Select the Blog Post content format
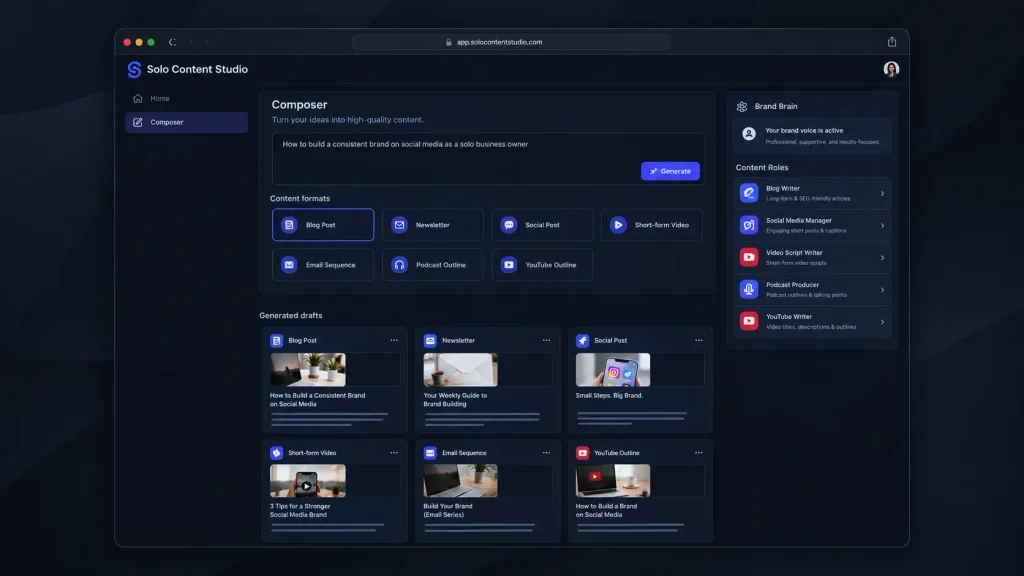This screenshot has height=576, width=1024. [323, 225]
